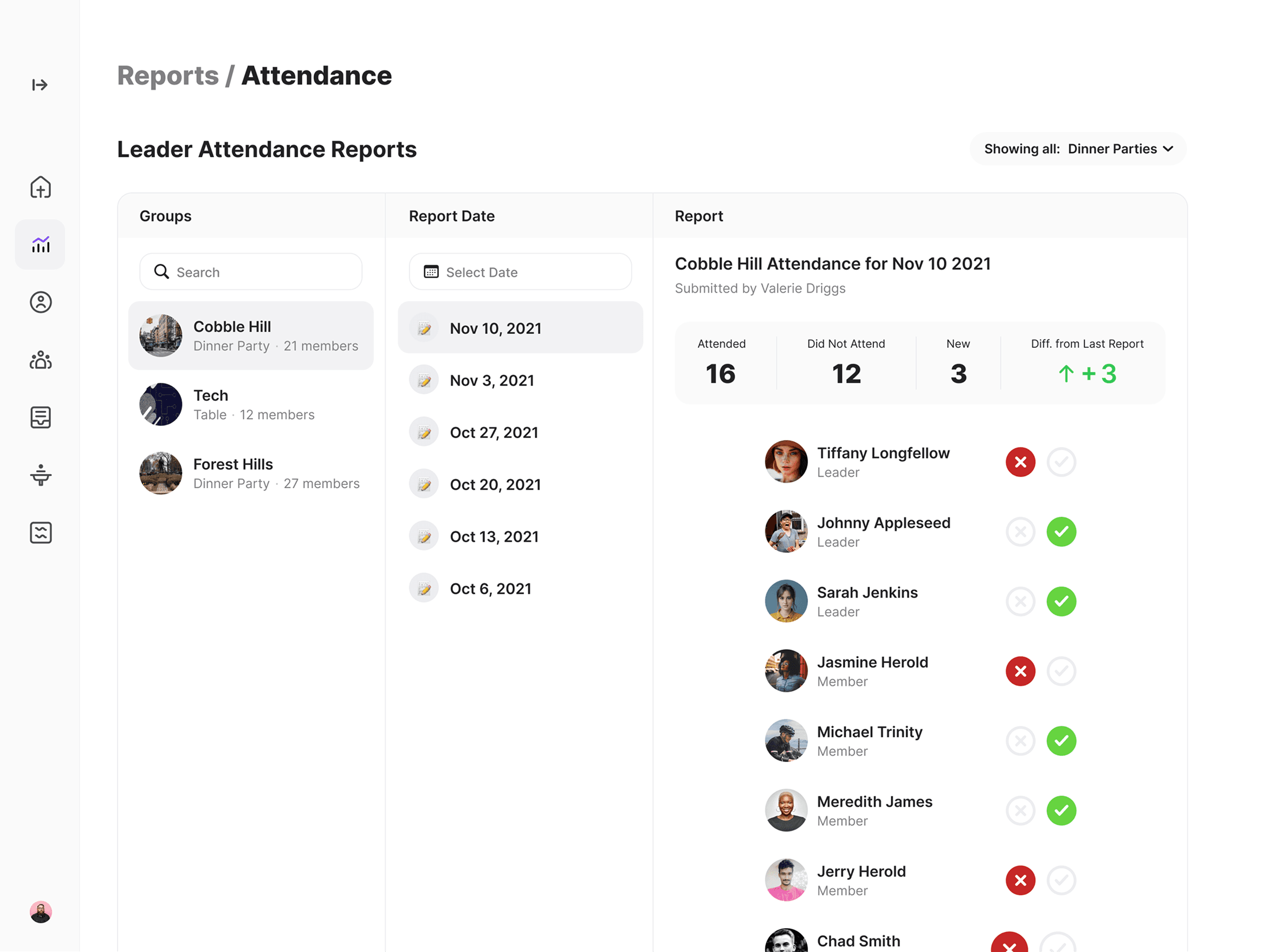
Task: Click Meredith James's green attended check
Action: pos(1061,811)
